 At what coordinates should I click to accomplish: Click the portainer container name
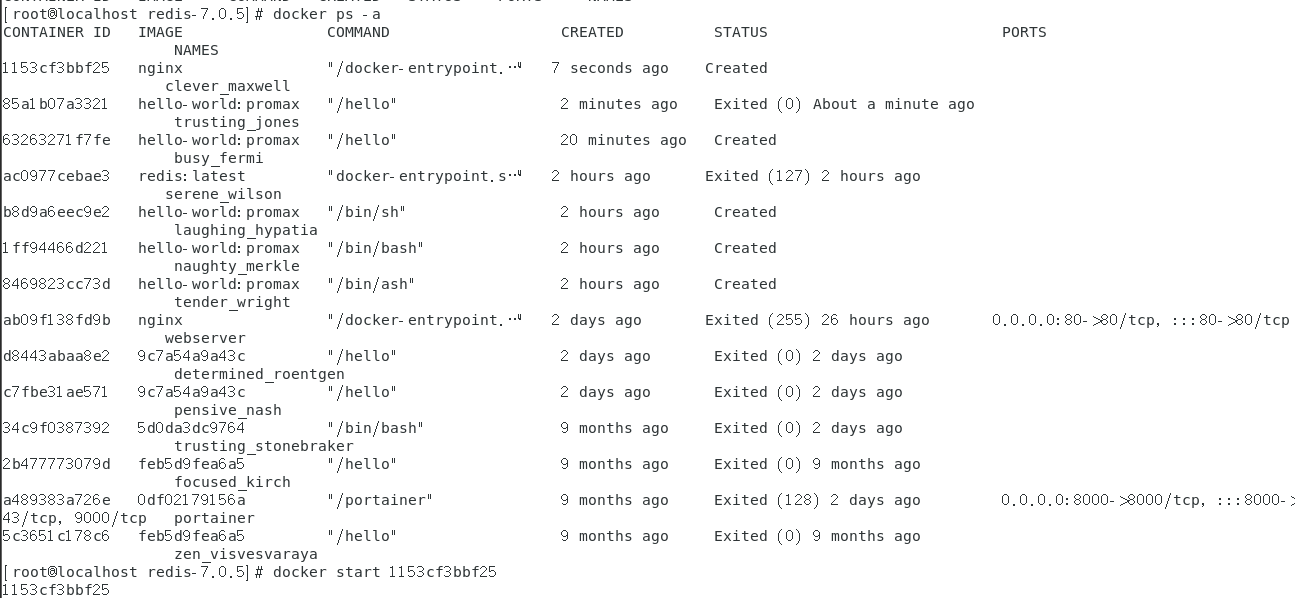coord(214,518)
